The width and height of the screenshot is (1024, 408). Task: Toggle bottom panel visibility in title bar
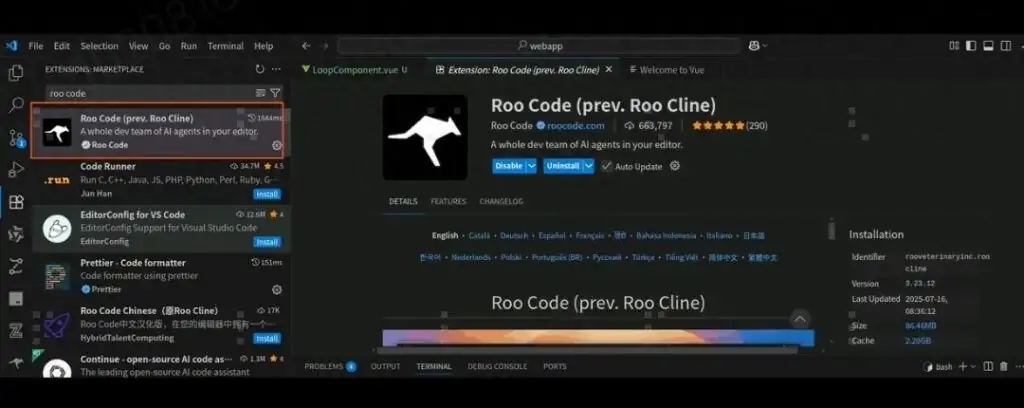click(989, 46)
